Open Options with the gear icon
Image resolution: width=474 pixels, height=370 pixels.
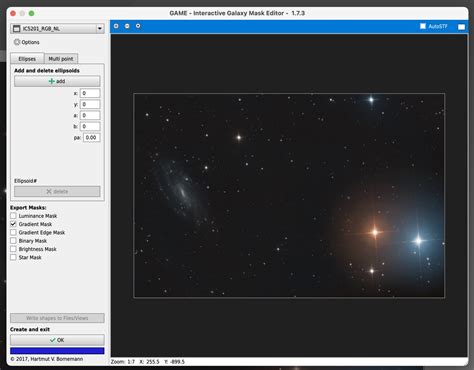coord(17,42)
